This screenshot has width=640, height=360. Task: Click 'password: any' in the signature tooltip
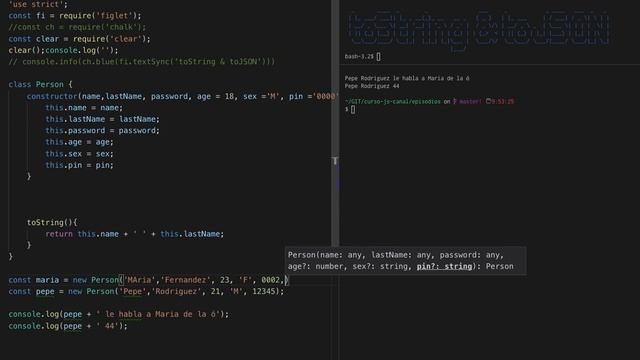pyautogui.click(x=469, y=255)
